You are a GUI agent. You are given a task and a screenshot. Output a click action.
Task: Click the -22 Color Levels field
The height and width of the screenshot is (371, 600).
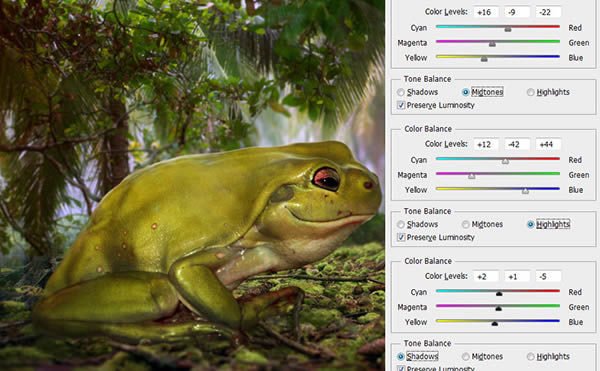[x=548, y=12]
